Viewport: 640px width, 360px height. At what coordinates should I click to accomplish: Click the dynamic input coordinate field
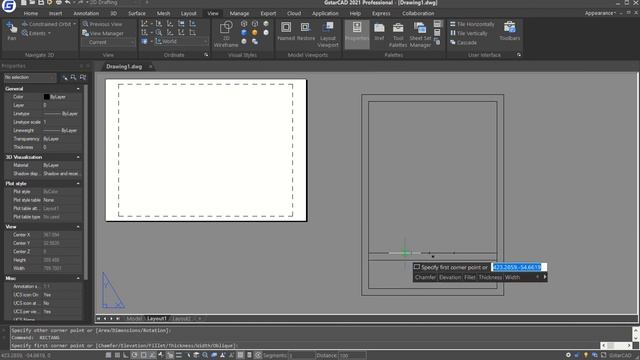519,267
